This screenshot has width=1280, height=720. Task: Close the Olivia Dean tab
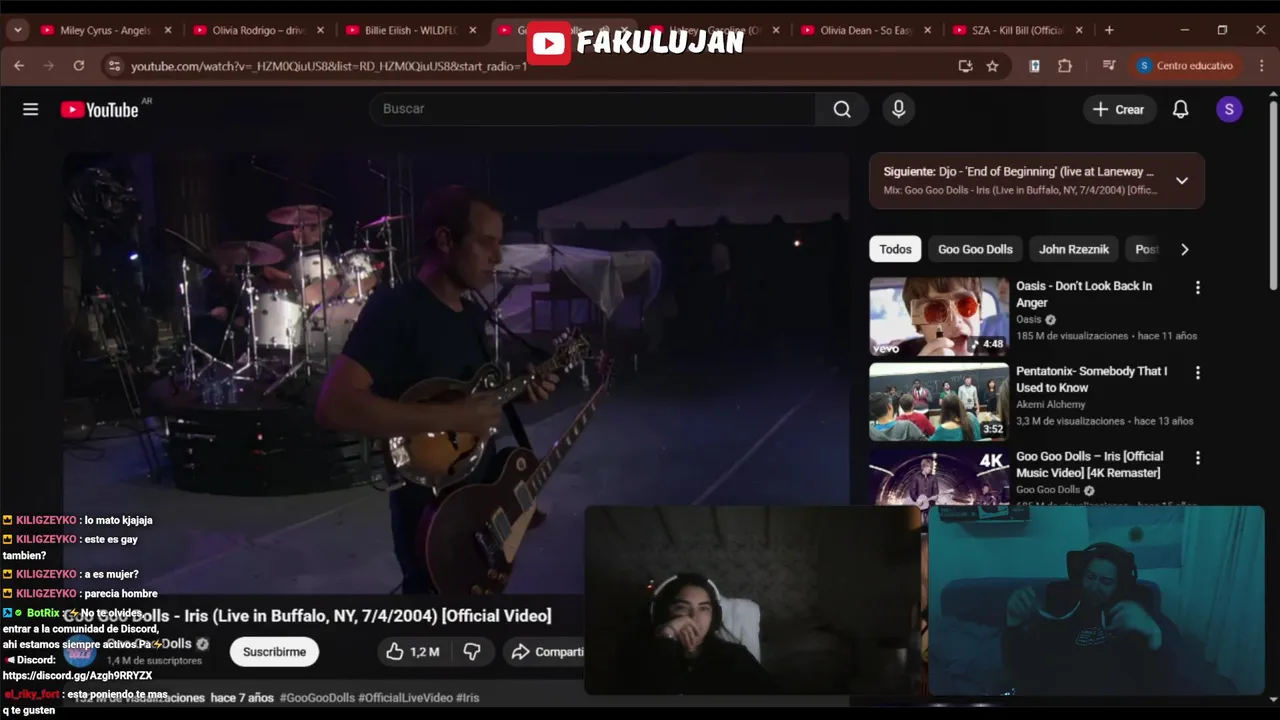tap(927, 30)
